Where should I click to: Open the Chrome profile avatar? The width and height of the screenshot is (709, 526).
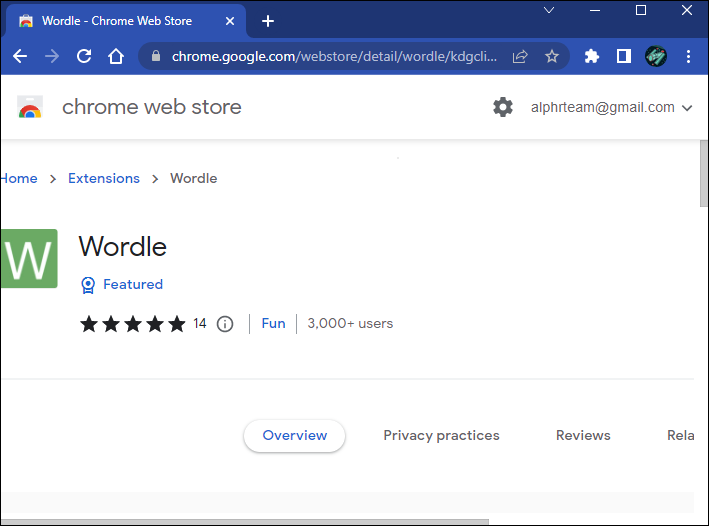tap(656, 57)
